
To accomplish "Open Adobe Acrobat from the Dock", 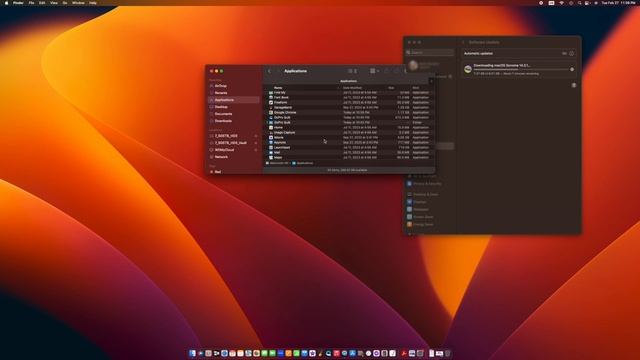I will click(x=404, y=353).
